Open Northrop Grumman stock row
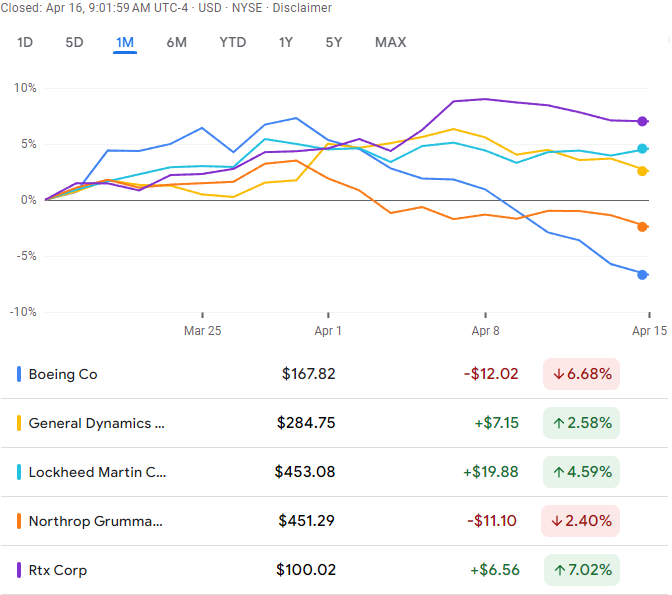Image resolution: width=672 pixels, height=595 pixels. click(x=95, y=521)
